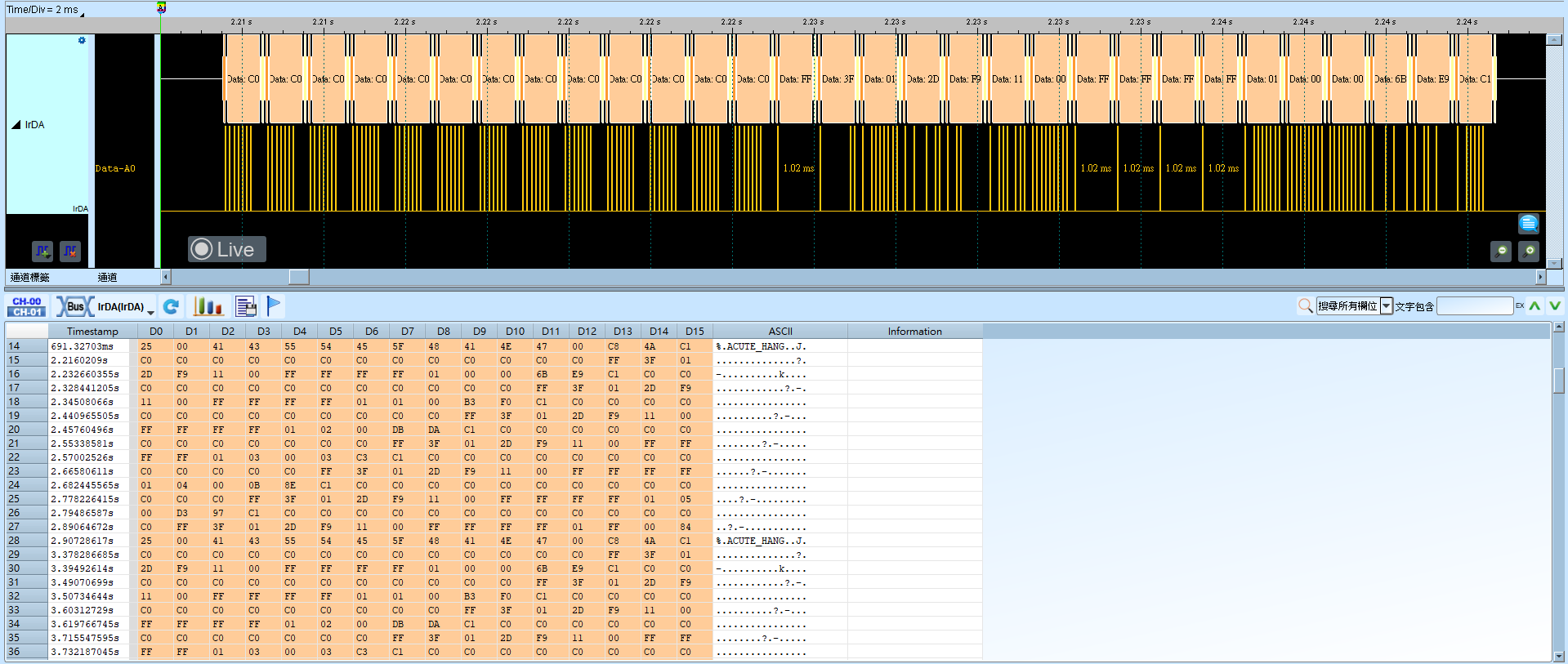Click the waveform horizontal scrollbar thumb

tap(299, 277)
